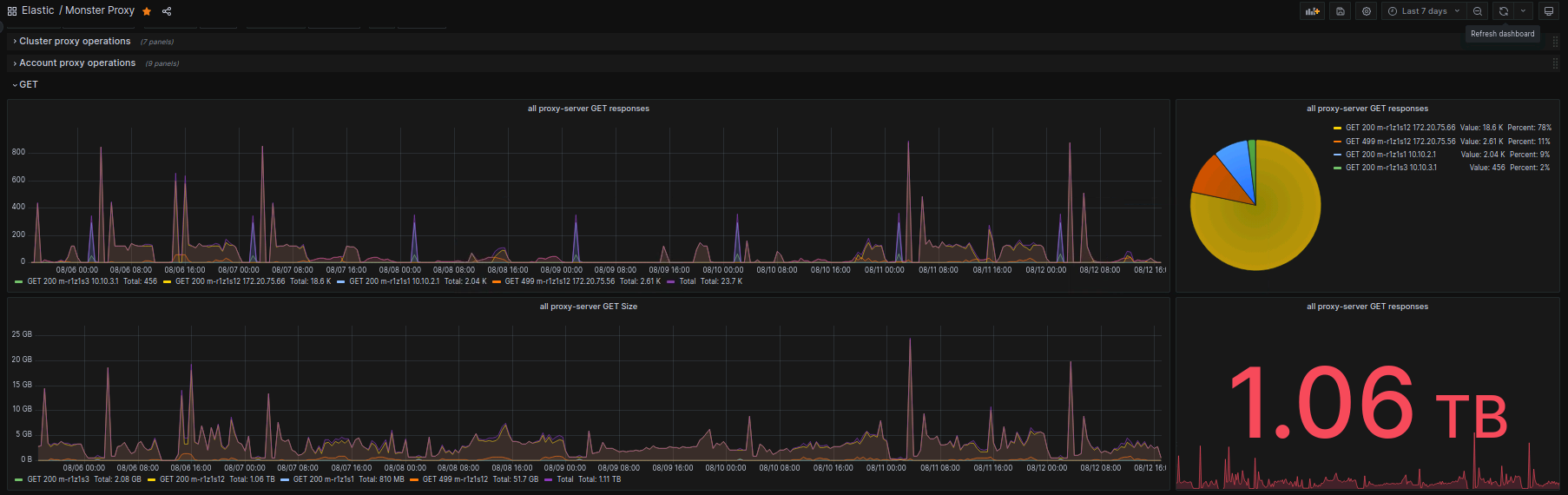Open the Last 7 days time picker
Image resolution: width=1568 pixels, height=495 pixels.
click(1424, 11)
